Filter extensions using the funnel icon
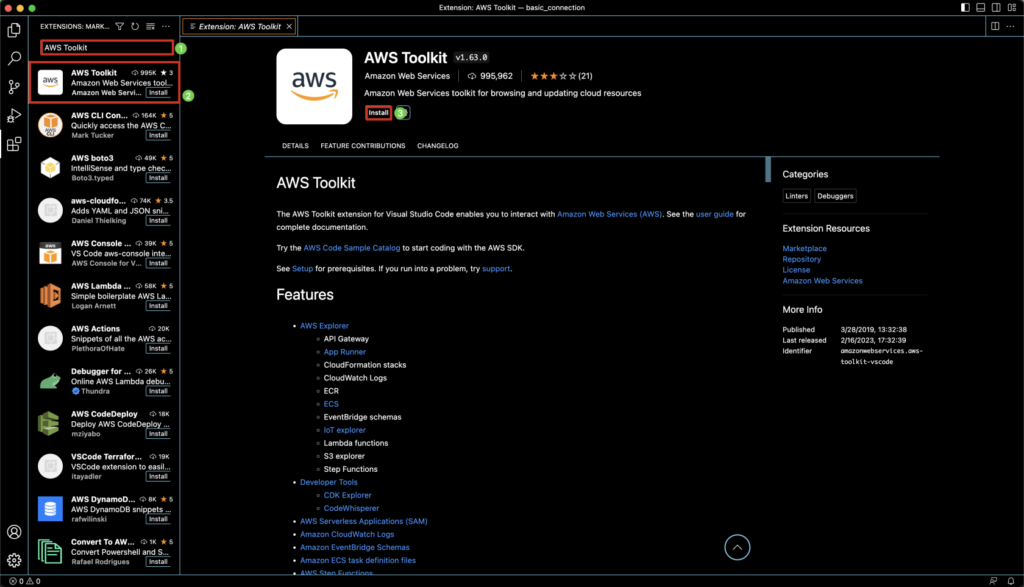 pyautogui.click(x=119, y=26)
